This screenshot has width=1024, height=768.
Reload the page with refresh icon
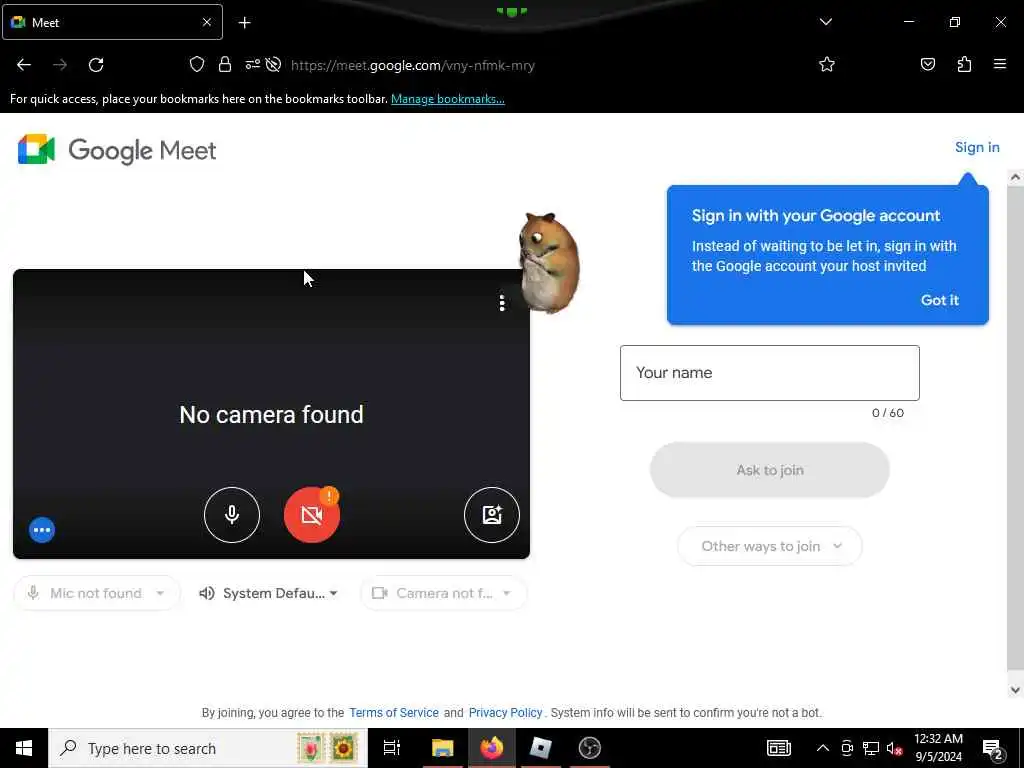point(96,65)
